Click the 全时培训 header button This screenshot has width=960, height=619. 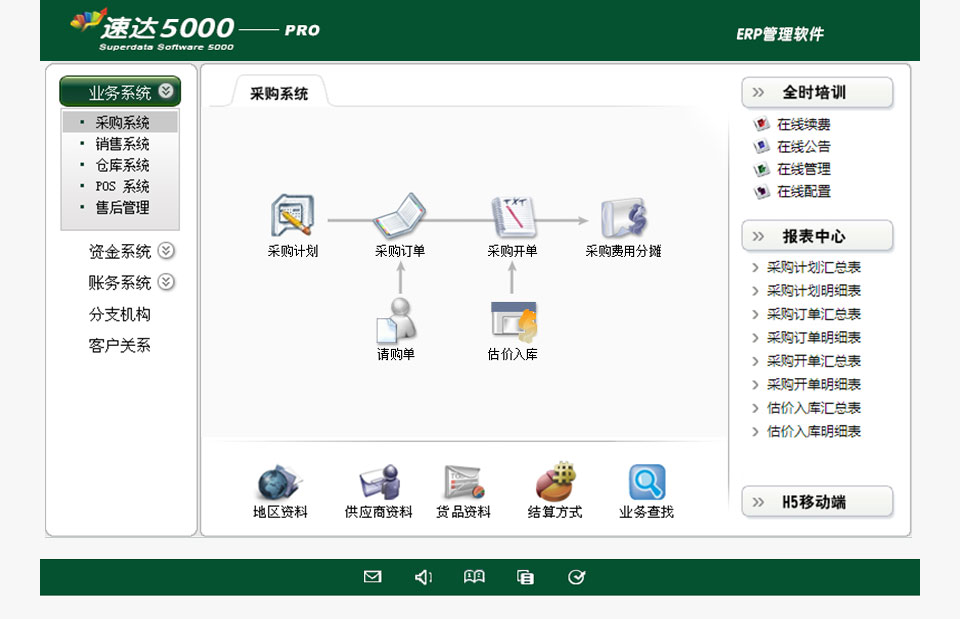pos(817,92)
